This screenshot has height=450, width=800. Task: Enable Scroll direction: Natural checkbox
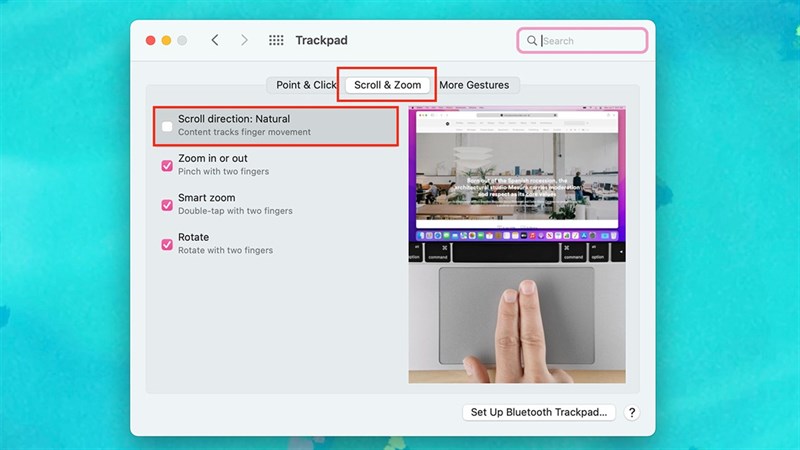click(x=167, y=126)
